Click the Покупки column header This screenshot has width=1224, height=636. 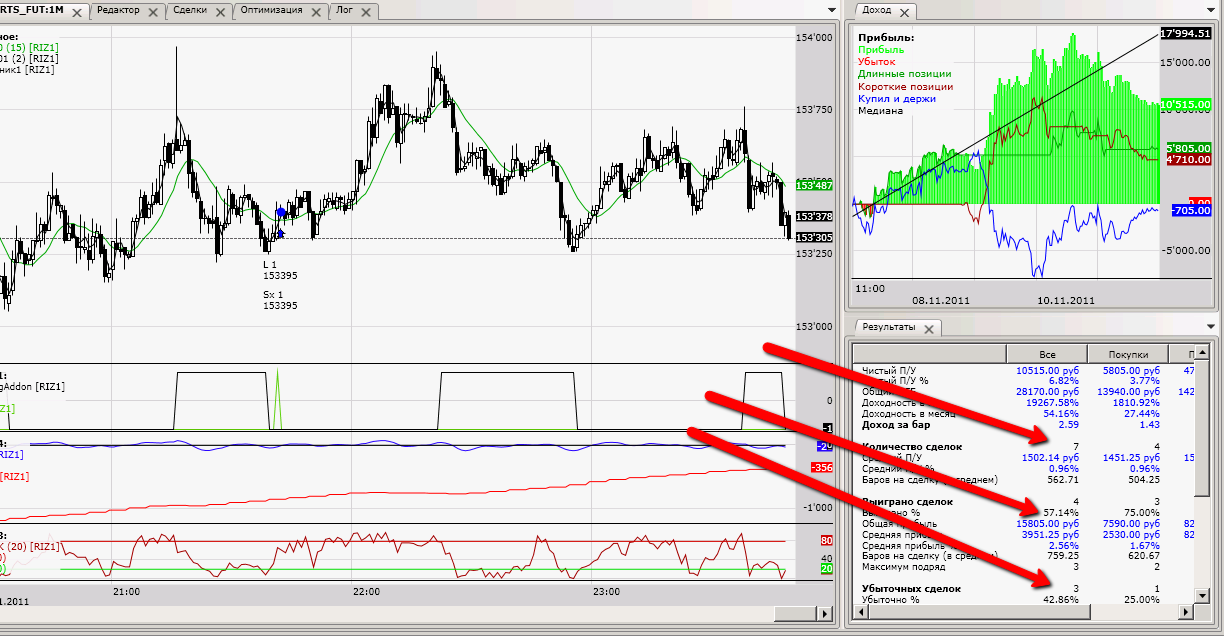1126,354
